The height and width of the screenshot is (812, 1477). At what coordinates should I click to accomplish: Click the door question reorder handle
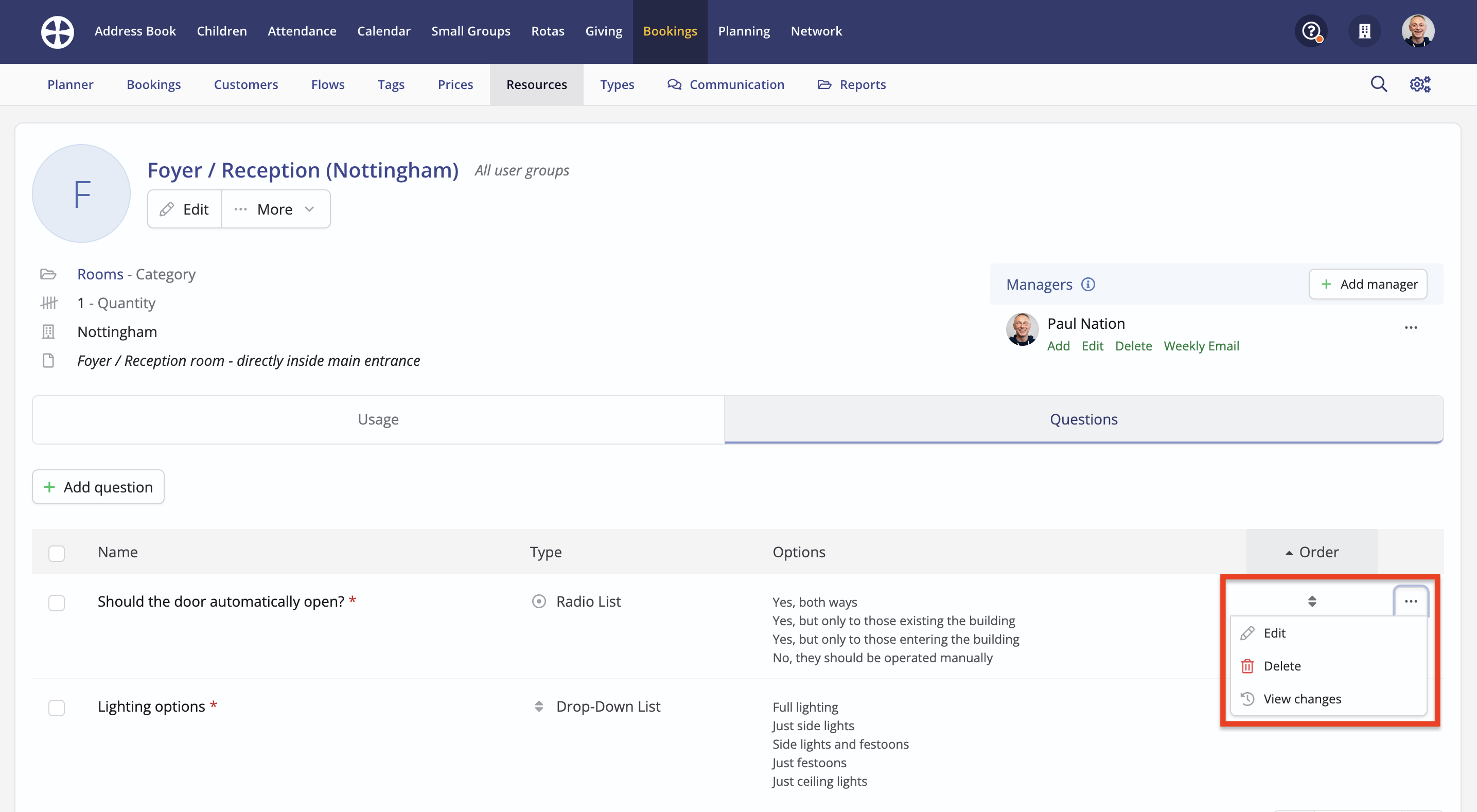click(1312, 601)
